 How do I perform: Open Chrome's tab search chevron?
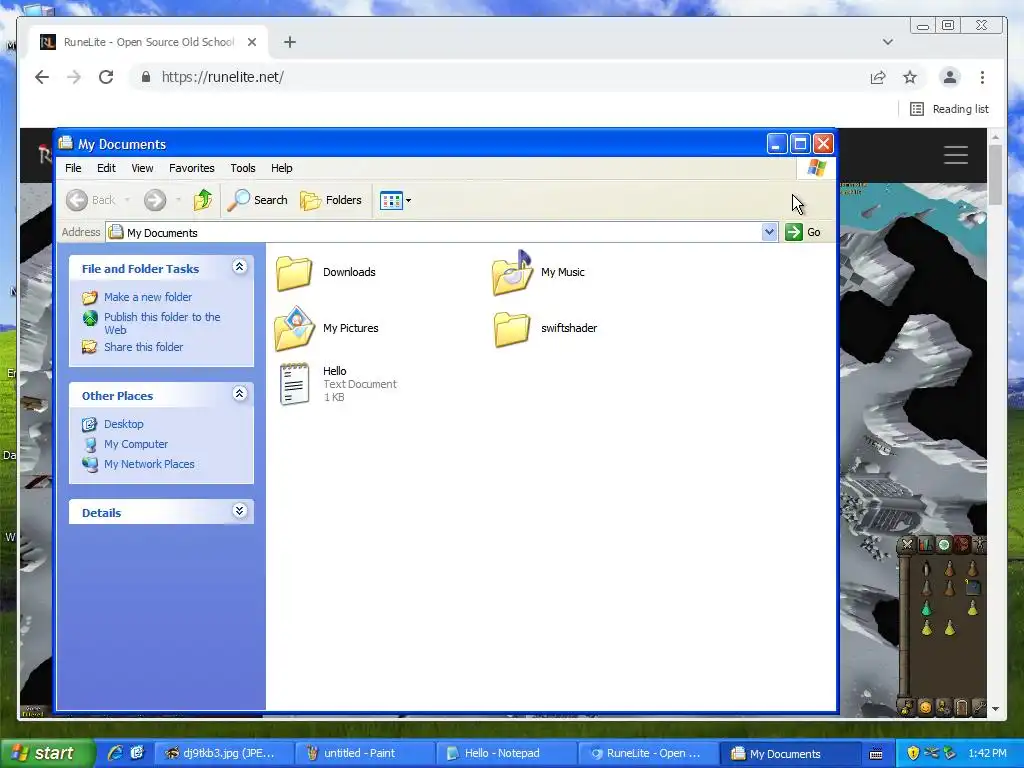click(888, 42)
